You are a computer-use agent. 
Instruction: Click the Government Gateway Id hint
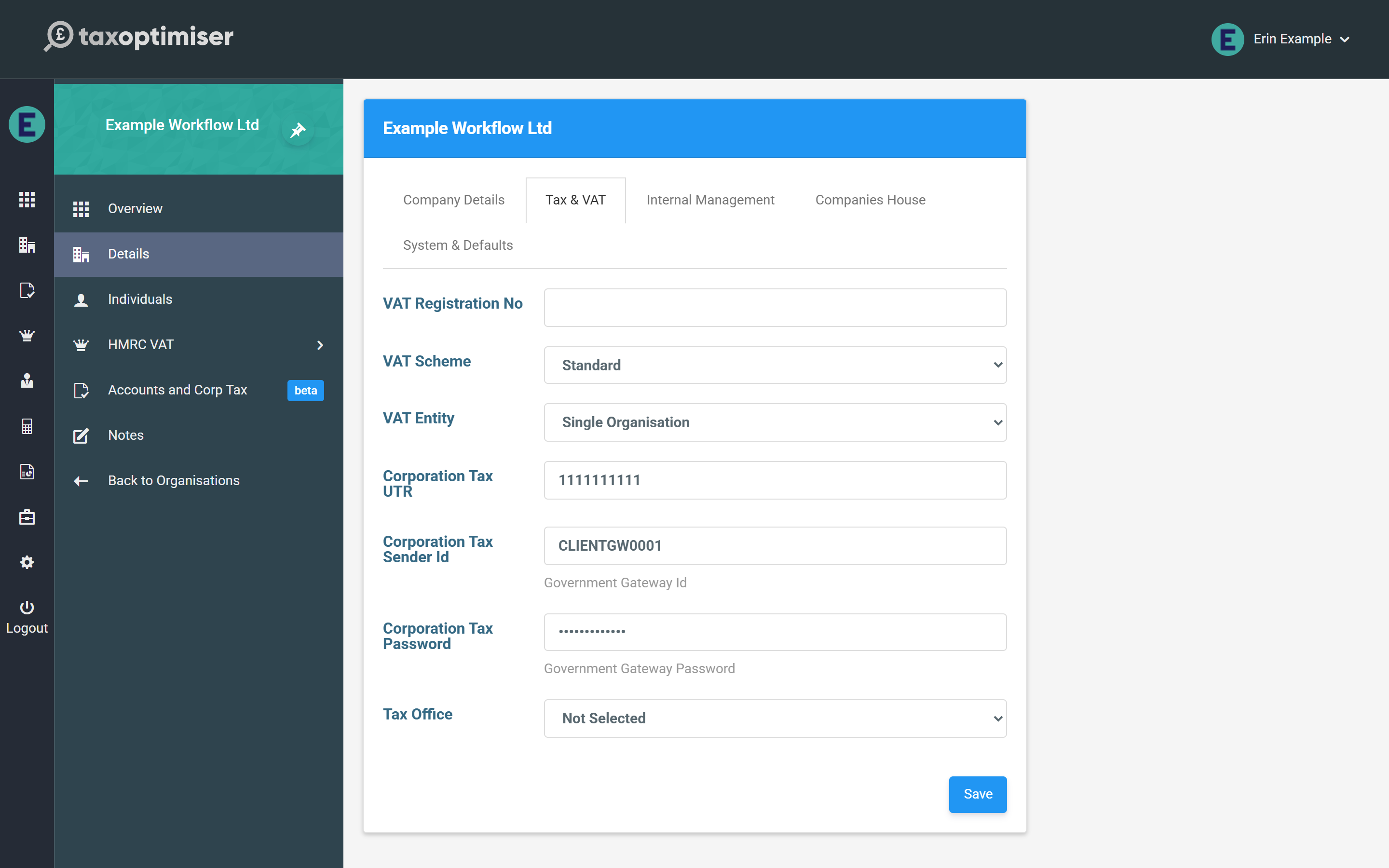pos(615,583)
